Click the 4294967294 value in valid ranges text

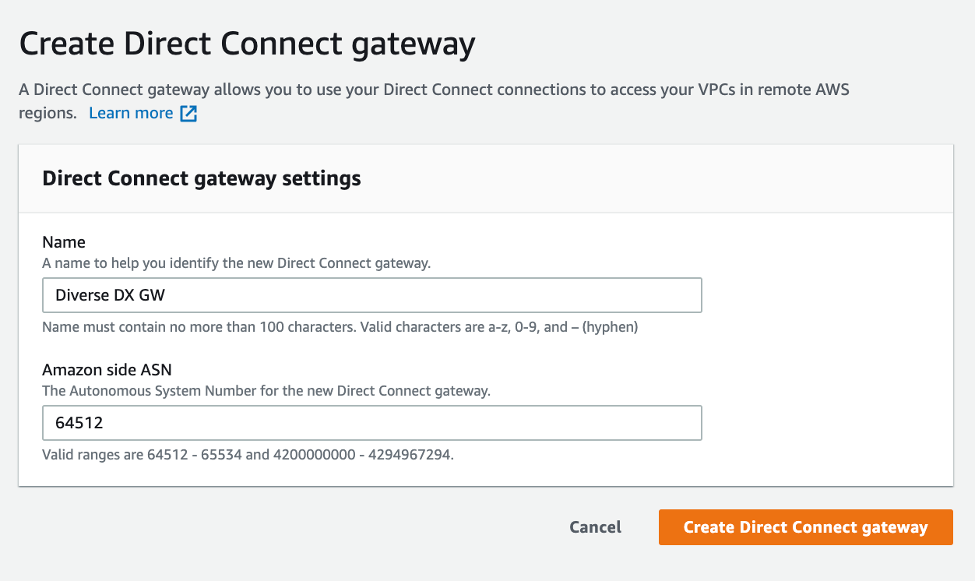(409, 454)
